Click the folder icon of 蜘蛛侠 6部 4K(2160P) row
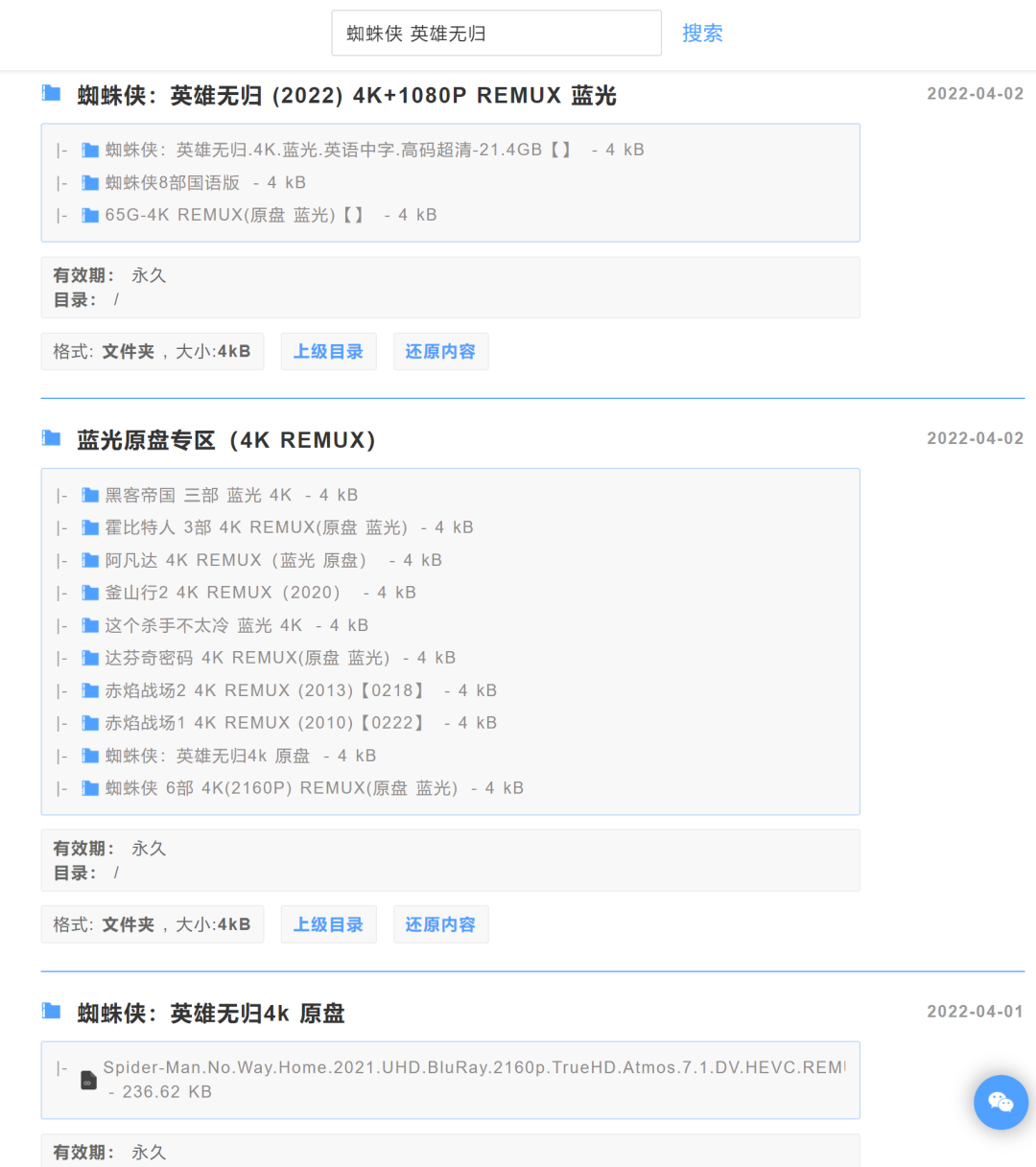This screenshot has height=1167, width=1036. click(90, 788)
